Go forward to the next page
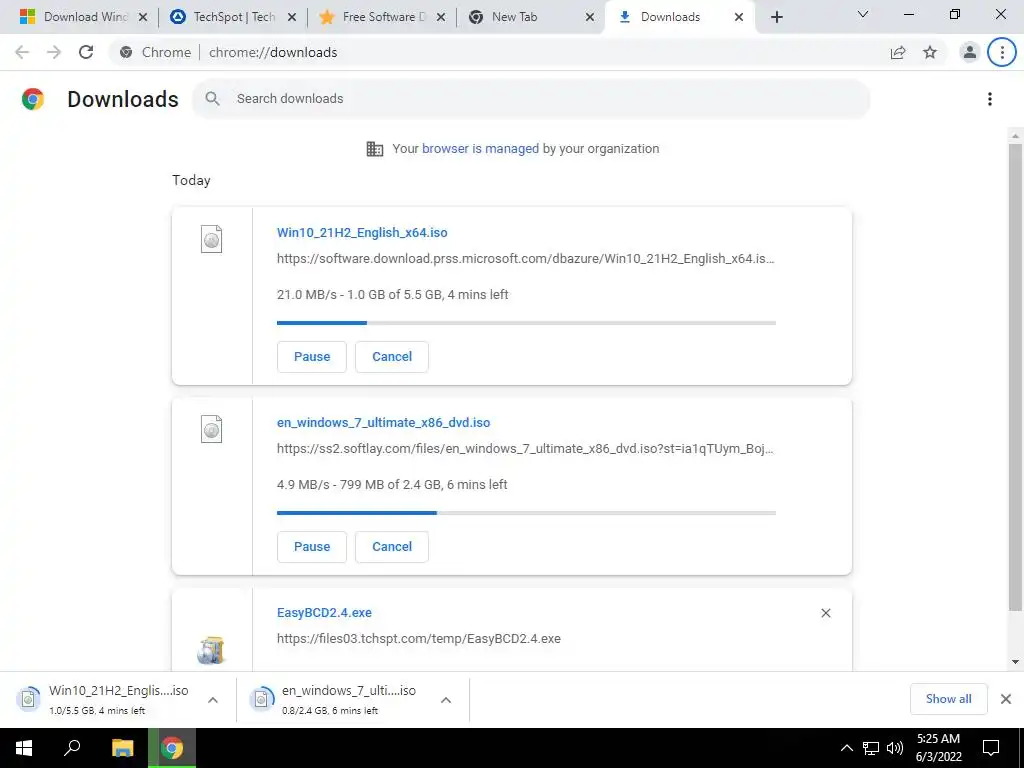This screenshot has width=1024, height=768. 54,52
